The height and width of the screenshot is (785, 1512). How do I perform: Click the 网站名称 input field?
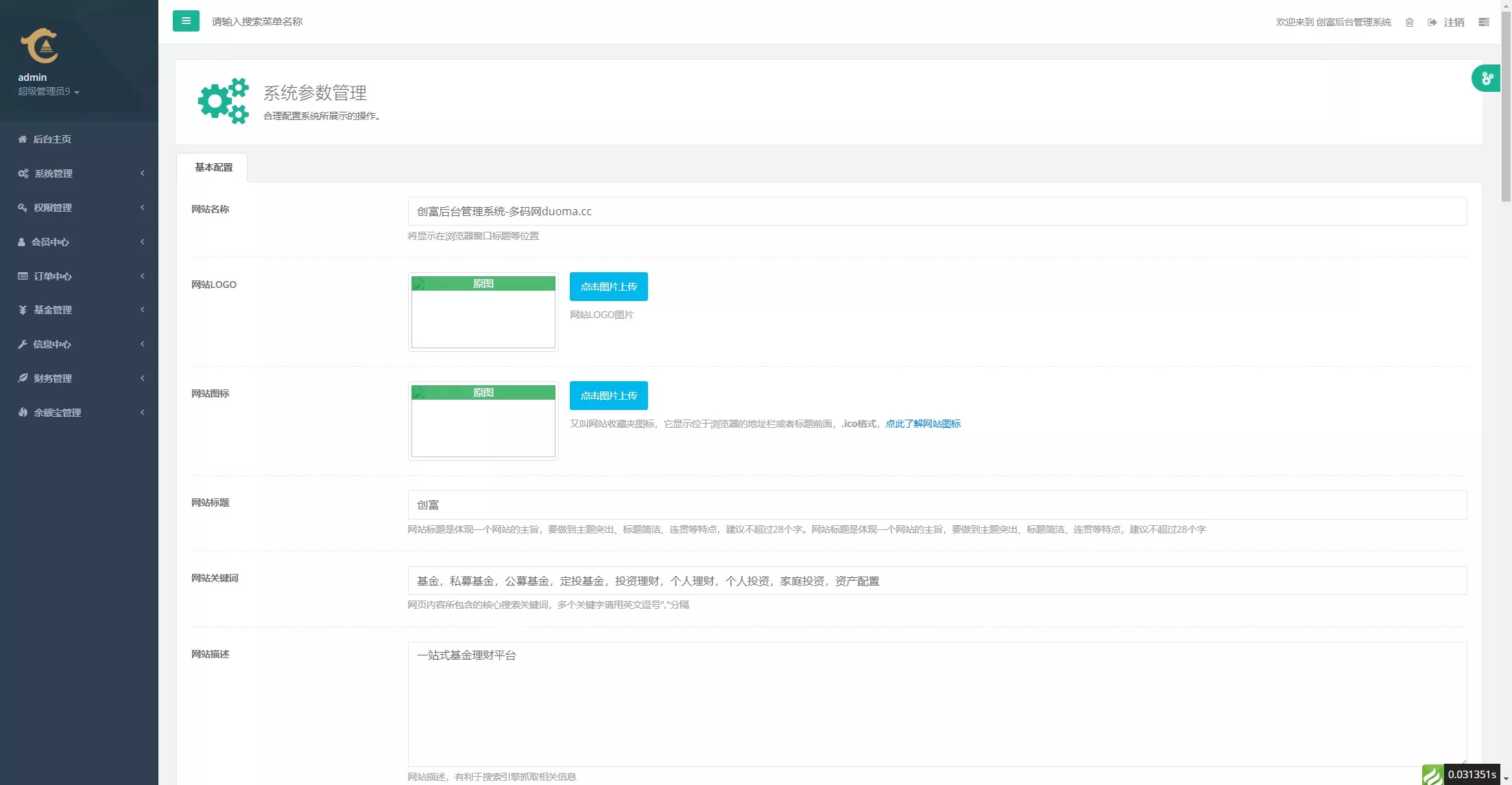[937, 211]
